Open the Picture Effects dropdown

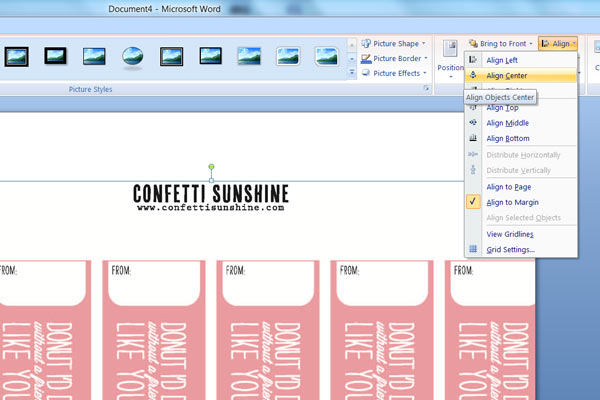point(394,73)
